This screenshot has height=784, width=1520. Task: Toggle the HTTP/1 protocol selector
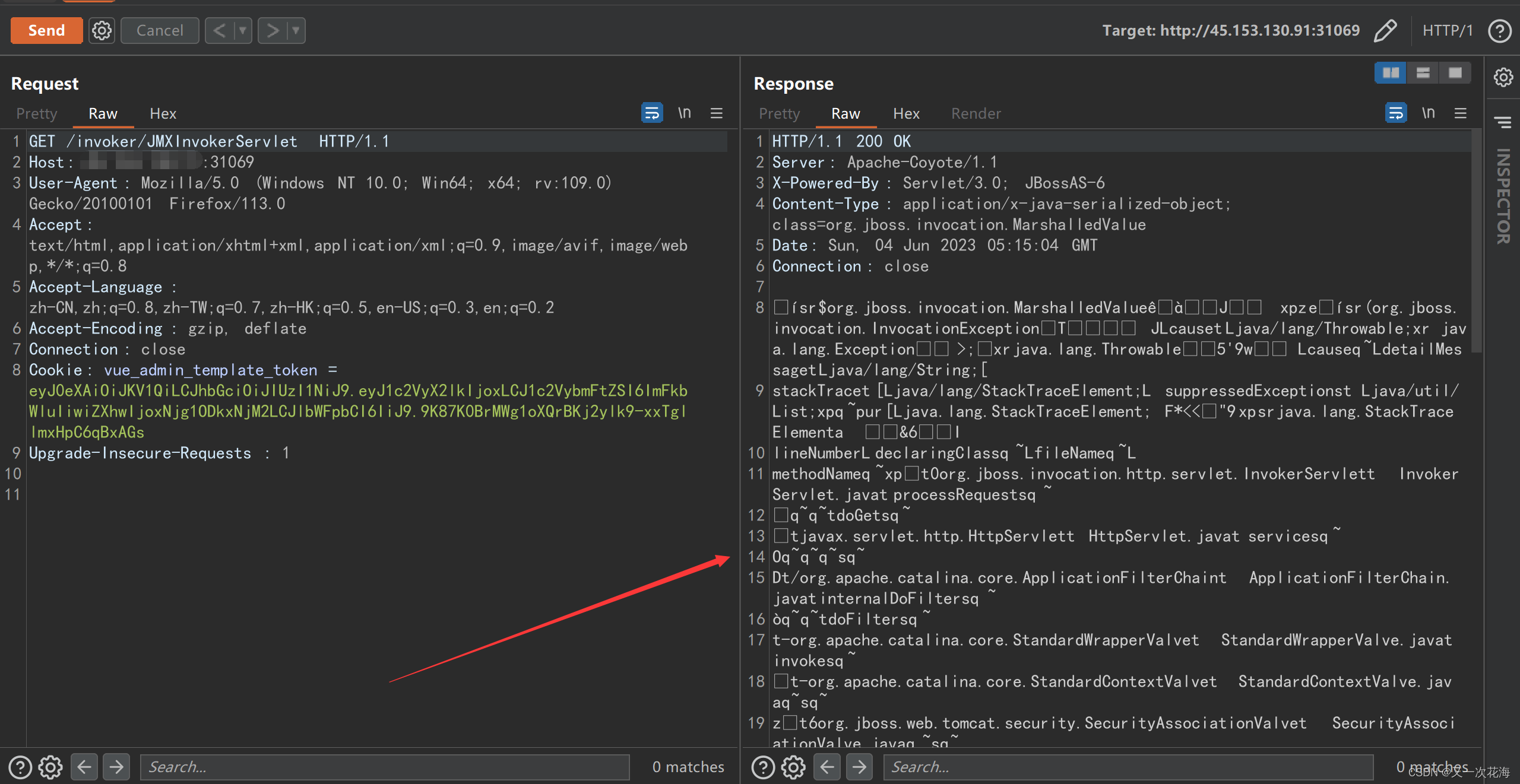coord(1448,30)
